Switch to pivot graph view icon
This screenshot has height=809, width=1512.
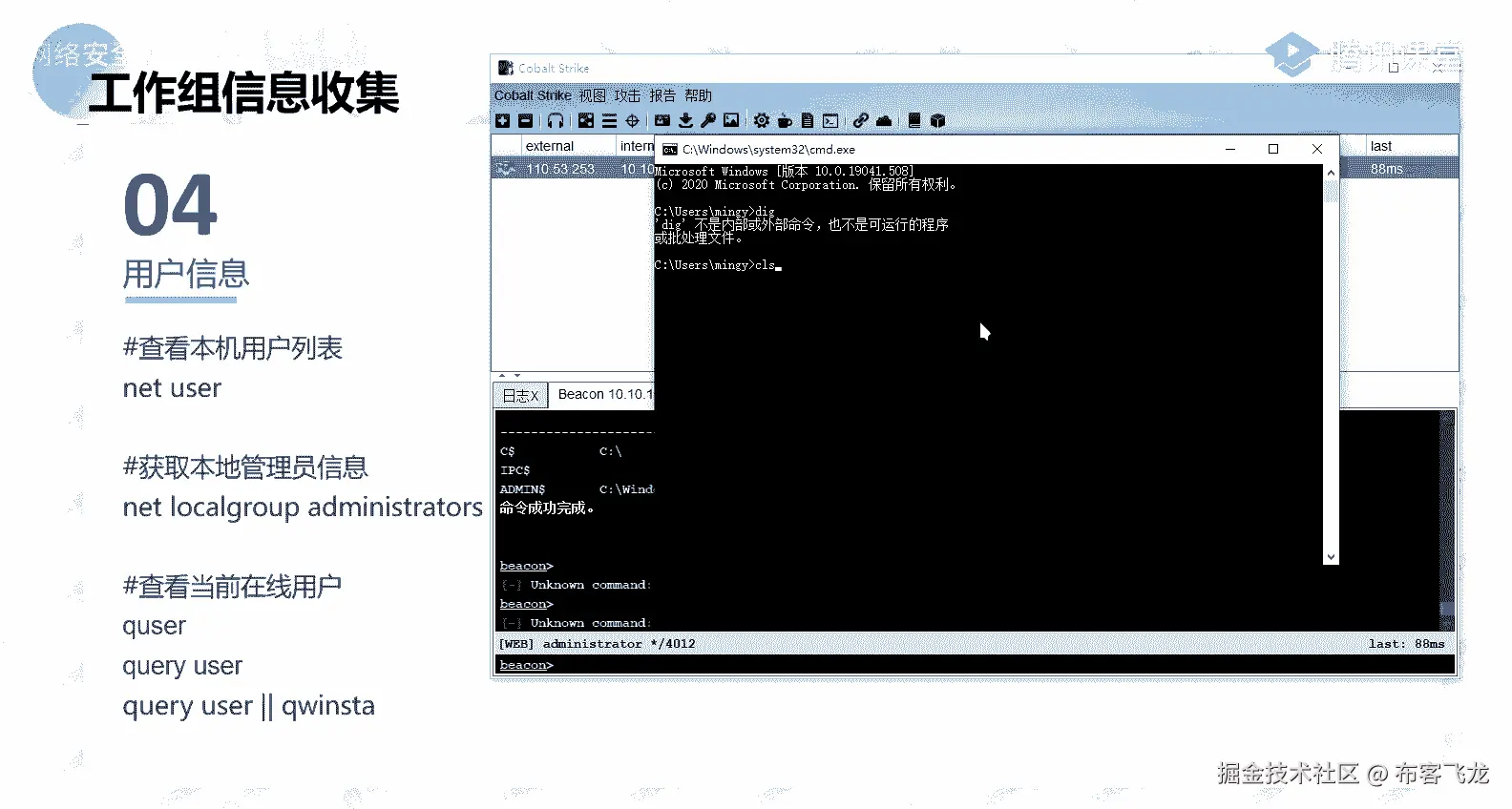point(586,120)
